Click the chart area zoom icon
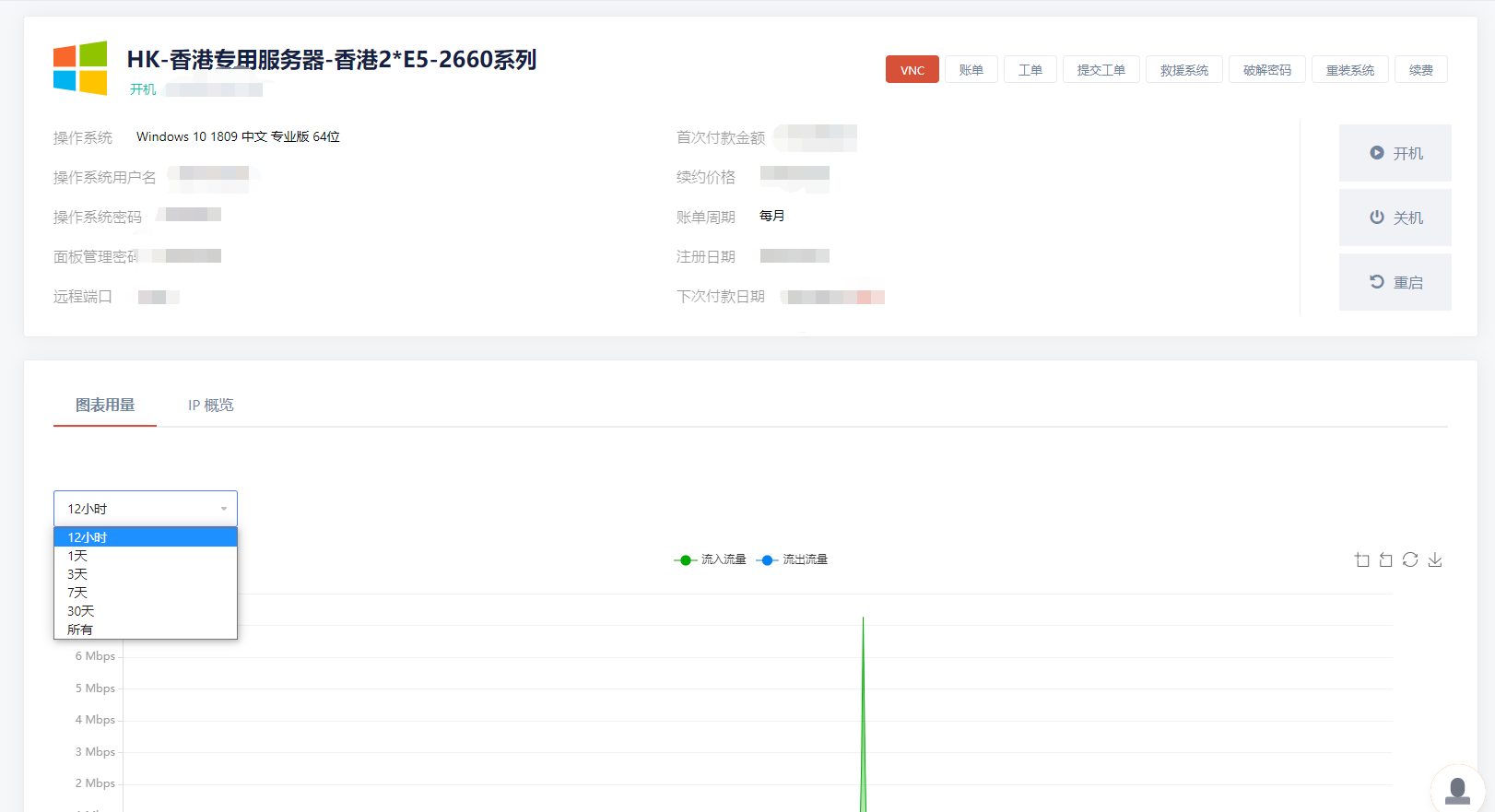Image resolution: width=1495 pixels, height=812 pixels. 1361,559
